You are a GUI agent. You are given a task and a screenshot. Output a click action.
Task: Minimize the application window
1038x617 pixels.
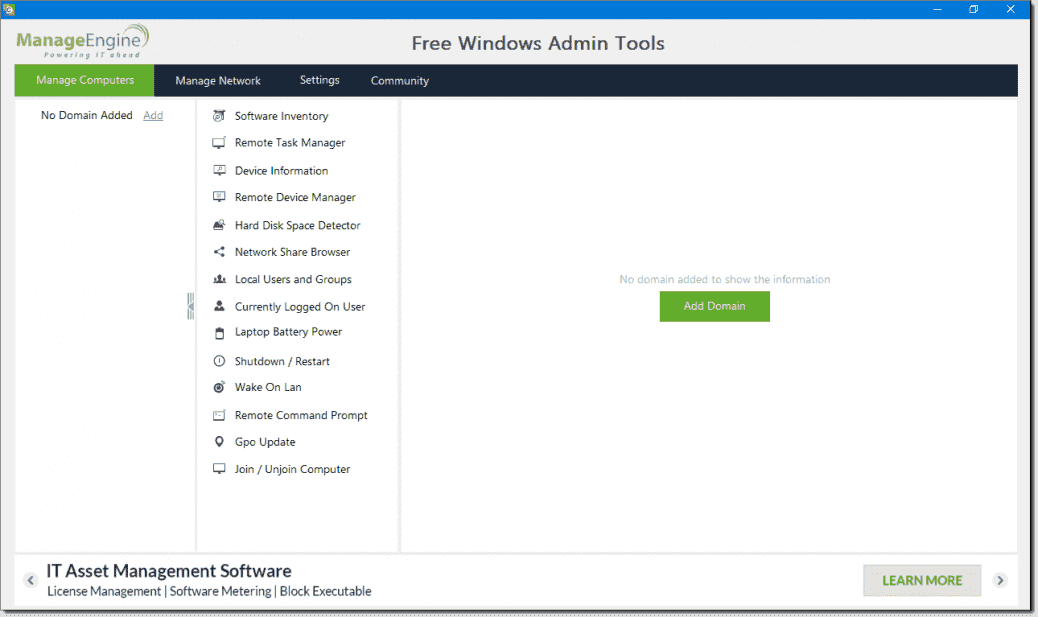click(x=937, y=9)
